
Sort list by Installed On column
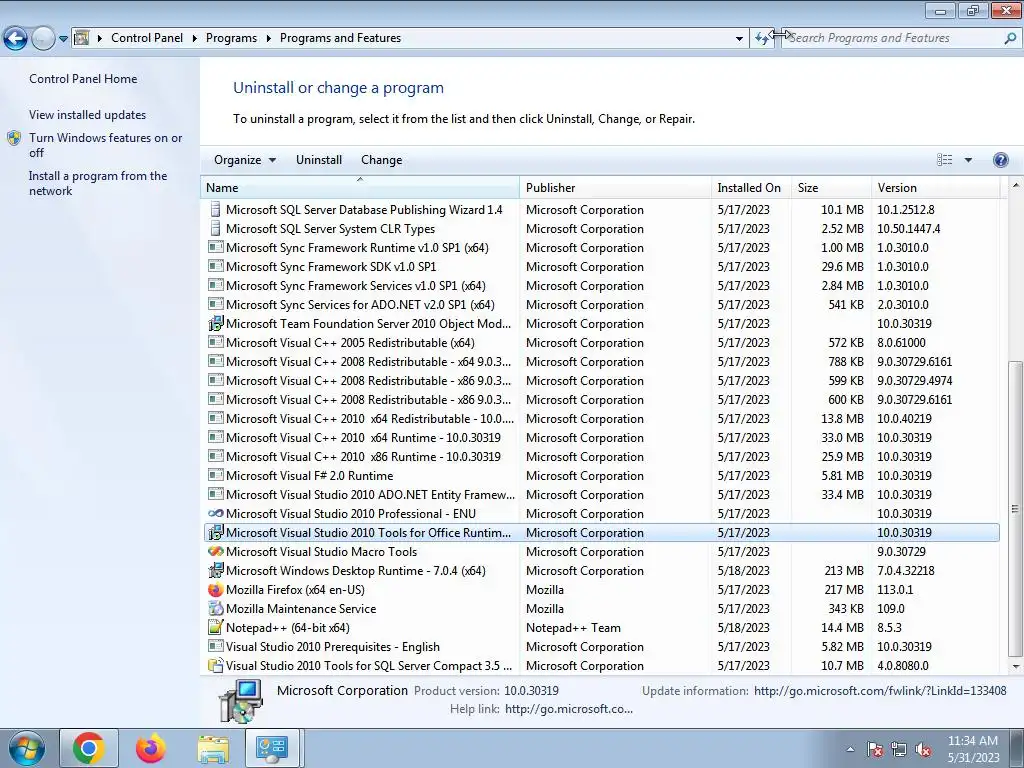(752, 187)
